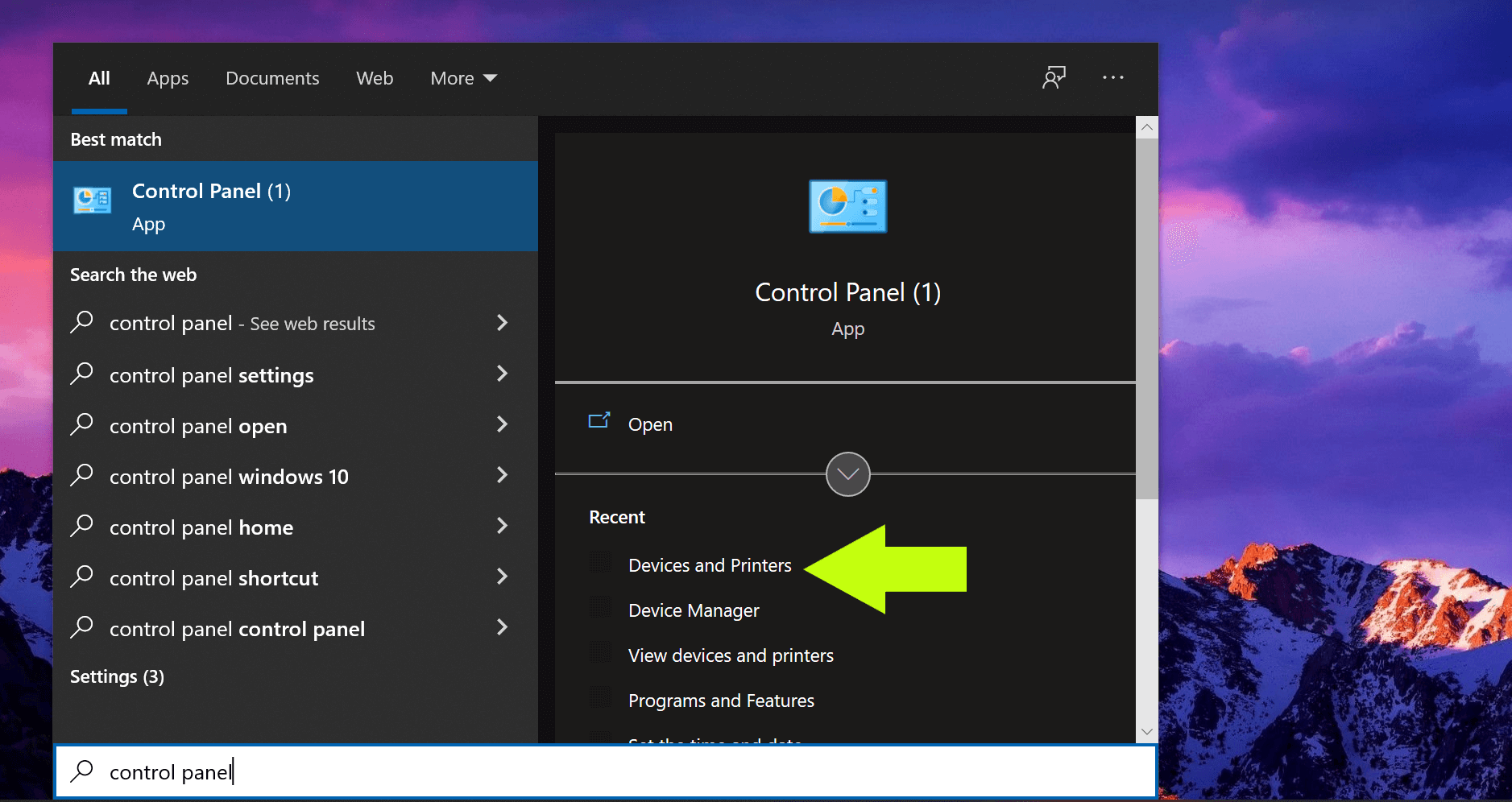Open Devices and Printers from Recent

pyautogui.click(x=710, y=565)
